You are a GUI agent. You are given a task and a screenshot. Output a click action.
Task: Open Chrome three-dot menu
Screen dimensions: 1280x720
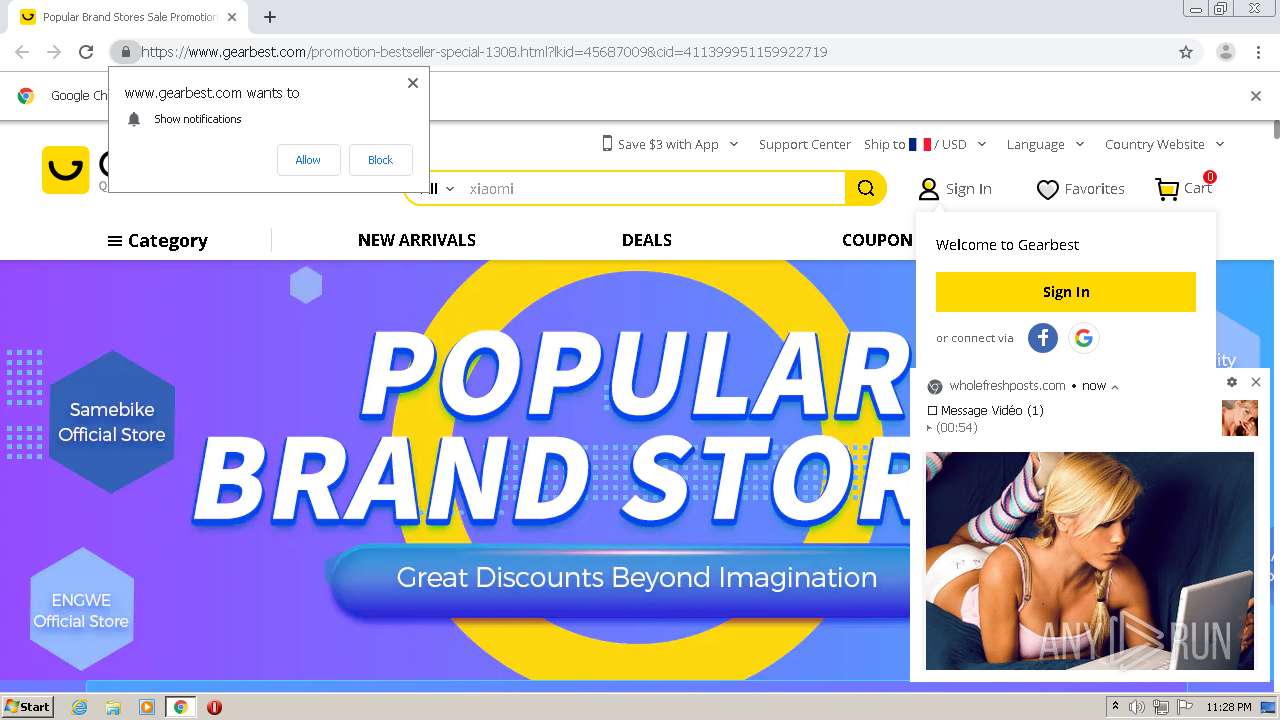coord(1257,52)
